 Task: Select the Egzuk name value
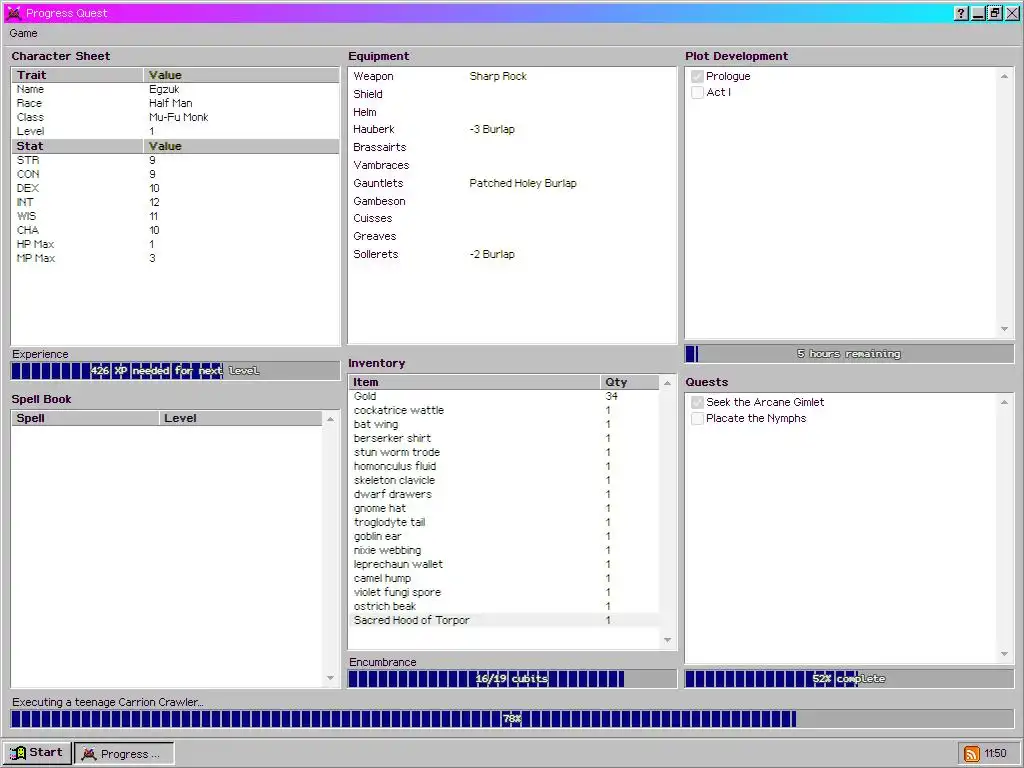[x=164, y=89]
